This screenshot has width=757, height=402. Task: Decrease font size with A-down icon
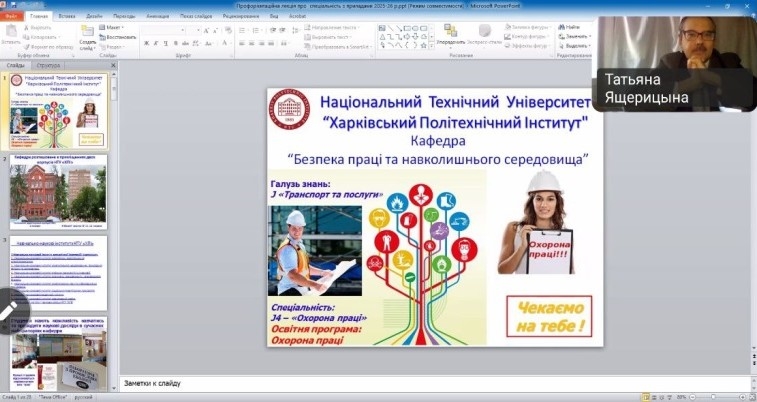[x=215, y=30]
